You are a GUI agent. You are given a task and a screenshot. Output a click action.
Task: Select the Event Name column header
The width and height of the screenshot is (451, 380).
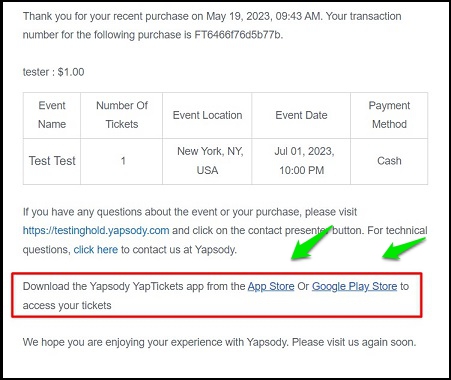click(52, 115)
